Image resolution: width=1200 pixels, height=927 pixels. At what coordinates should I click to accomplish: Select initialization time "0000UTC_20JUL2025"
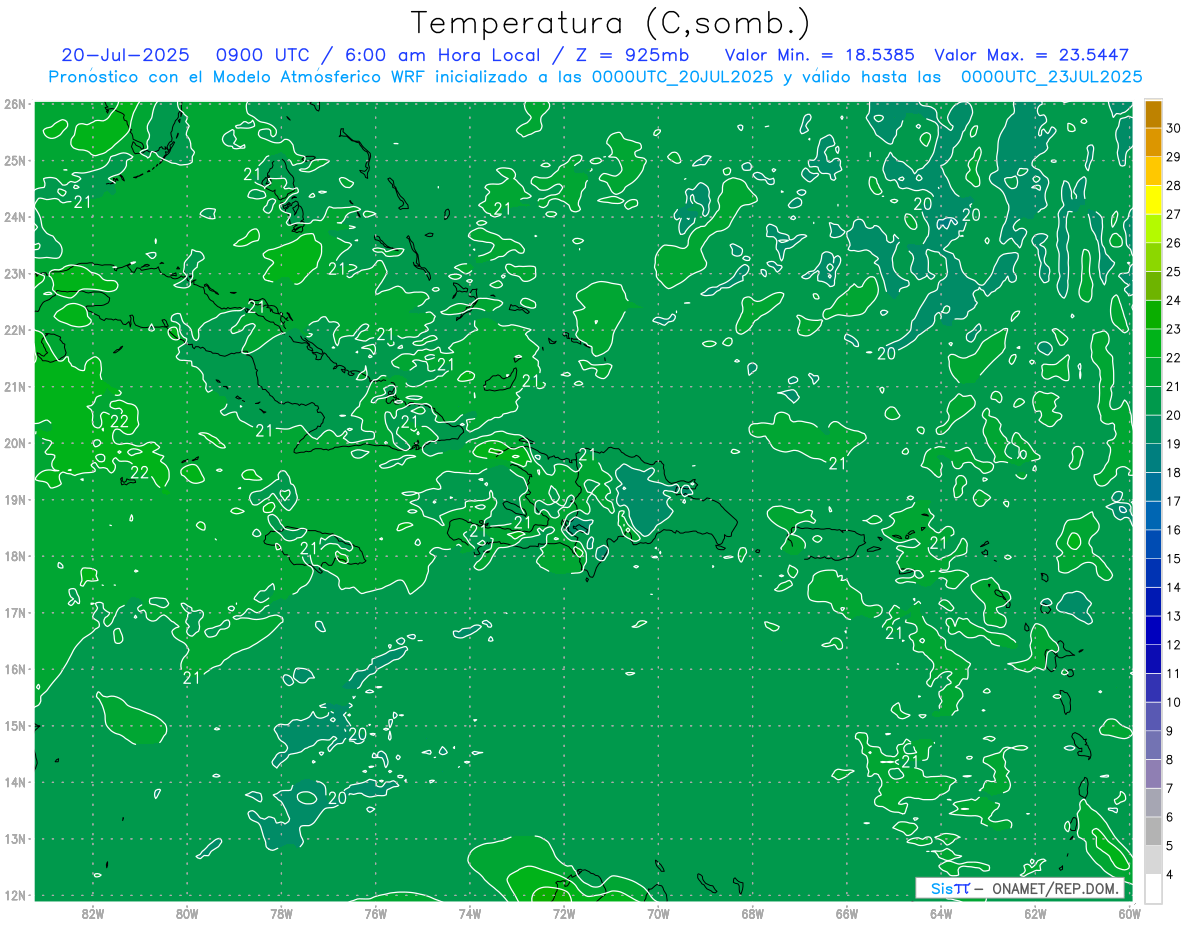click(682, 77)
